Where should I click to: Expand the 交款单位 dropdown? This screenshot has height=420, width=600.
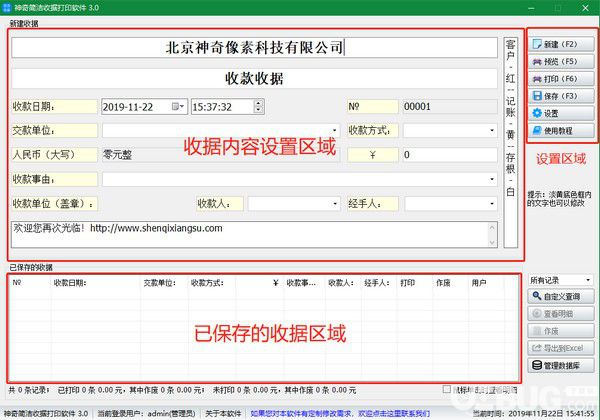[x=334, y=131]
